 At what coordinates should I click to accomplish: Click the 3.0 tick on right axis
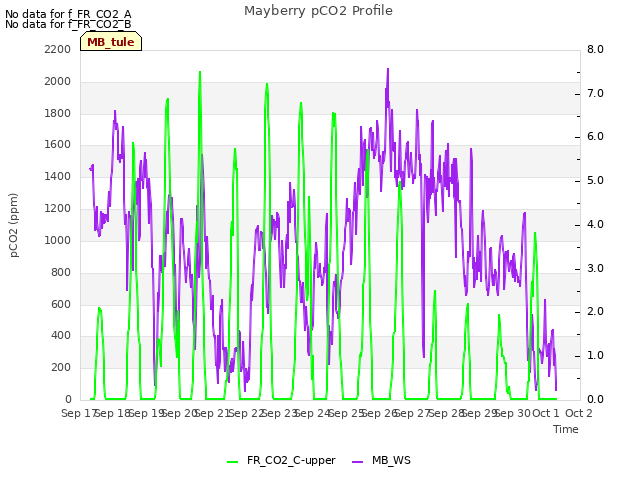(x=595, y=269)
